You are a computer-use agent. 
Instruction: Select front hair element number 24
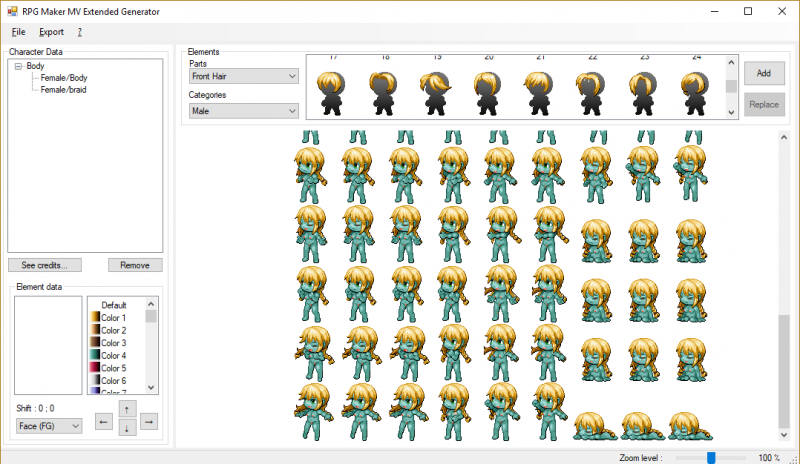click(695, 93)
